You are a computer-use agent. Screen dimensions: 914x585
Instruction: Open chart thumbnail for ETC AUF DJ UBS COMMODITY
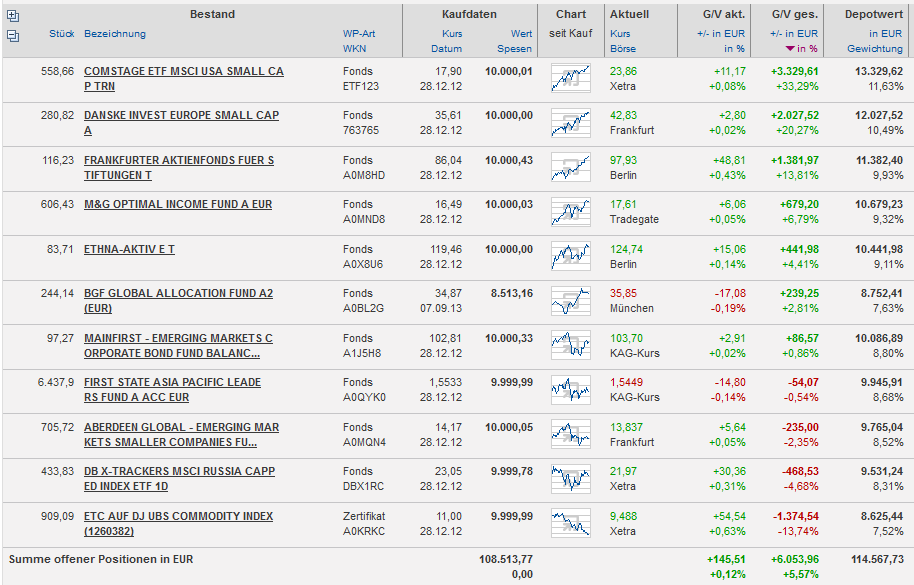[571, 523]
